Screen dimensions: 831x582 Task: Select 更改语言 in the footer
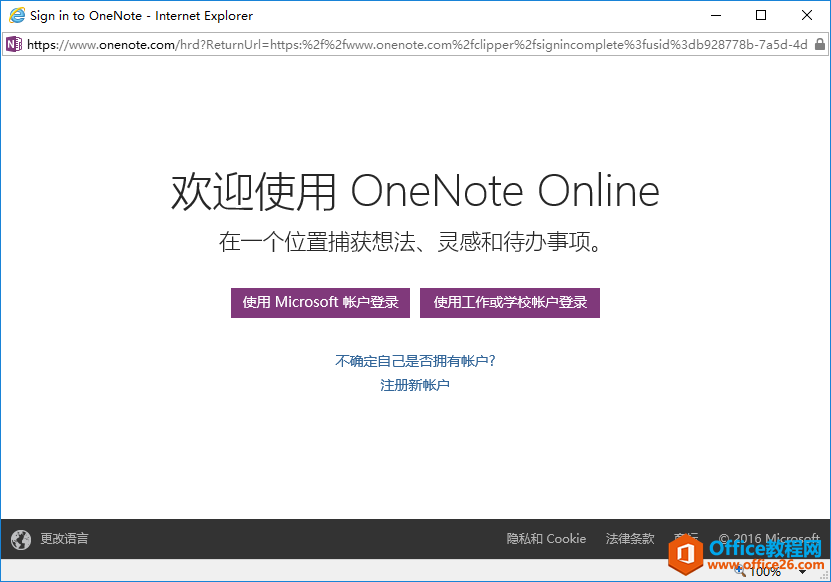point(64,538)
